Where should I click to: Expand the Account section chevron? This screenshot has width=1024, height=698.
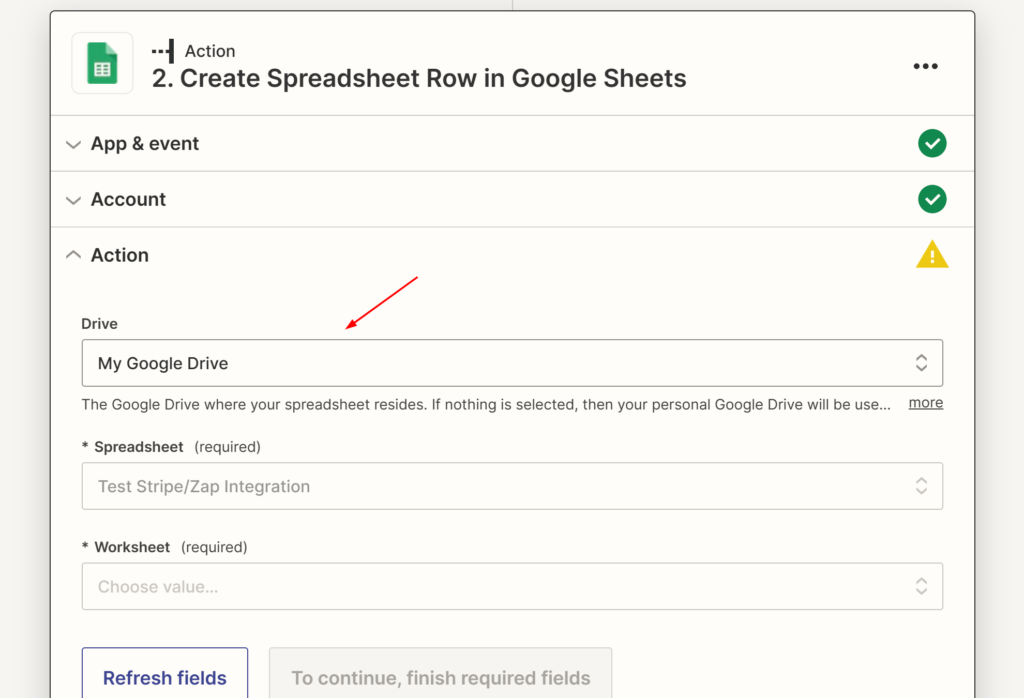tap(73, 200)
